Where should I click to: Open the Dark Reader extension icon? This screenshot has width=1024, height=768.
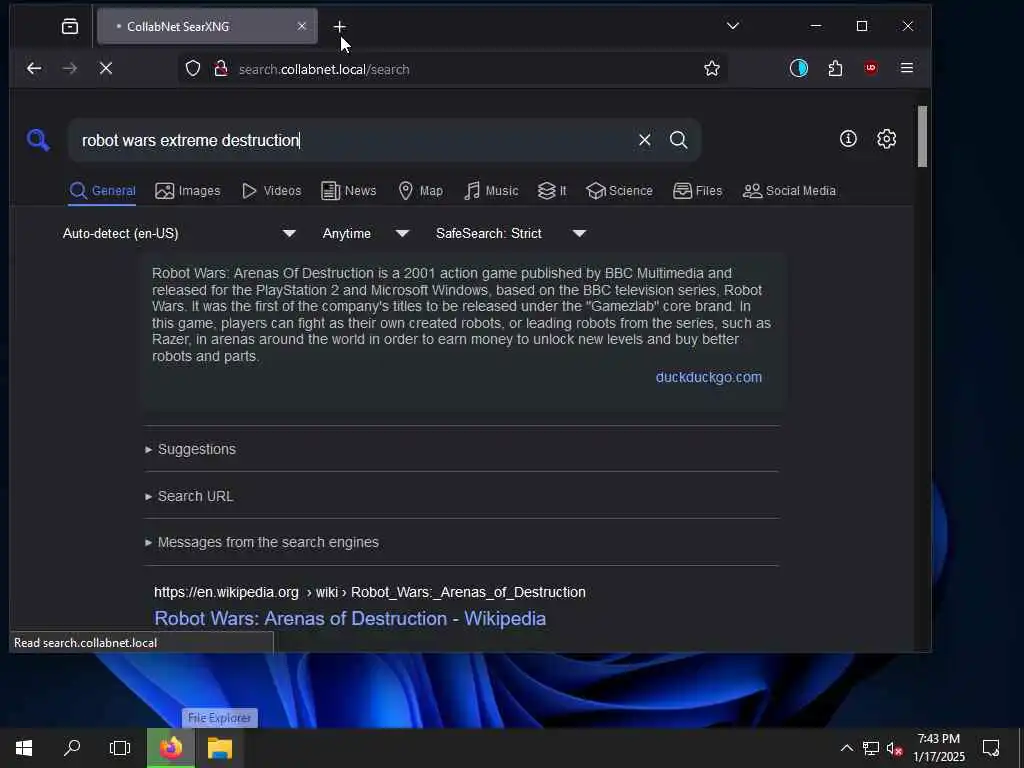pos(799,69)
